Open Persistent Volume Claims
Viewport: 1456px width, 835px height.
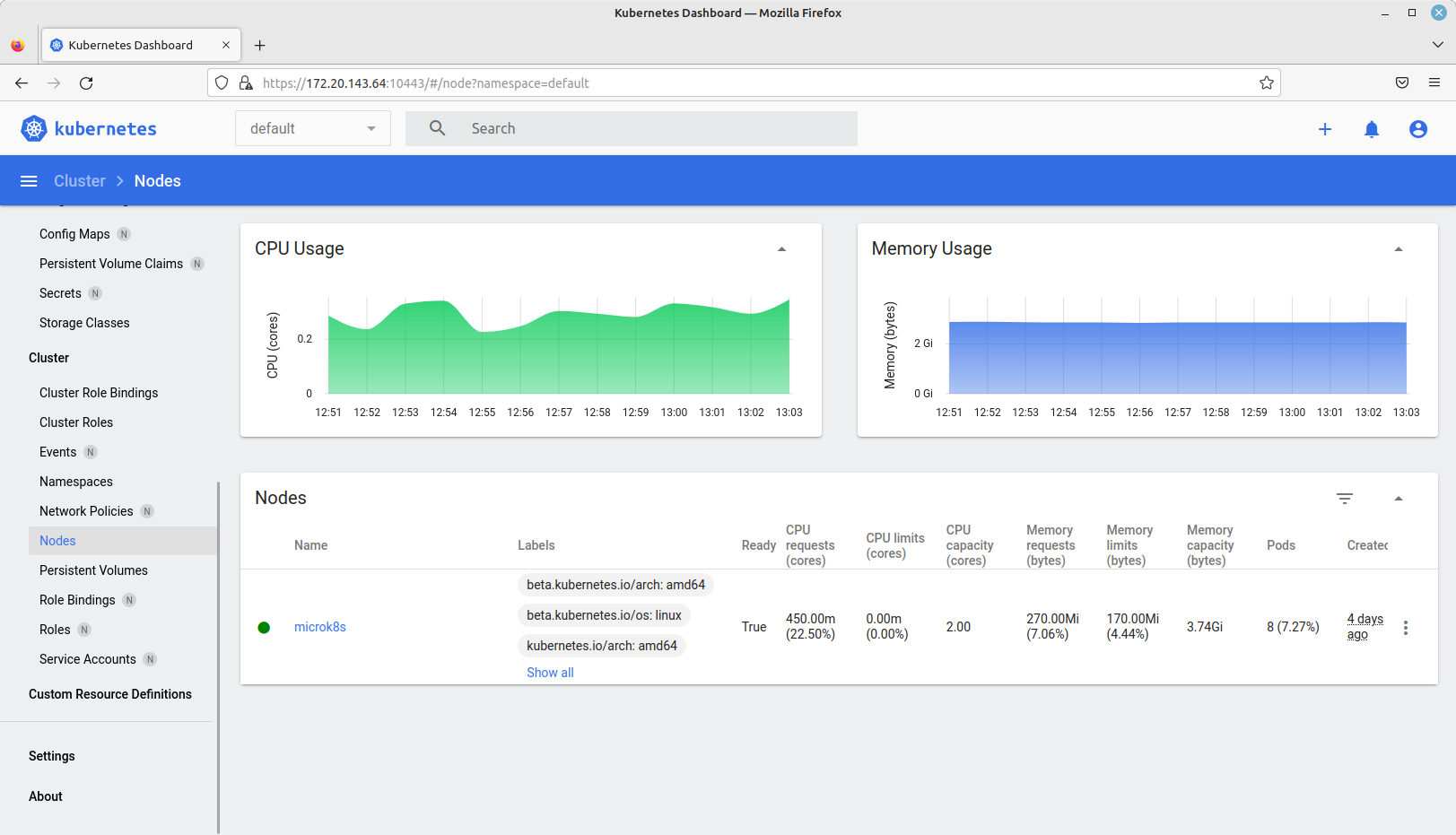111,264
